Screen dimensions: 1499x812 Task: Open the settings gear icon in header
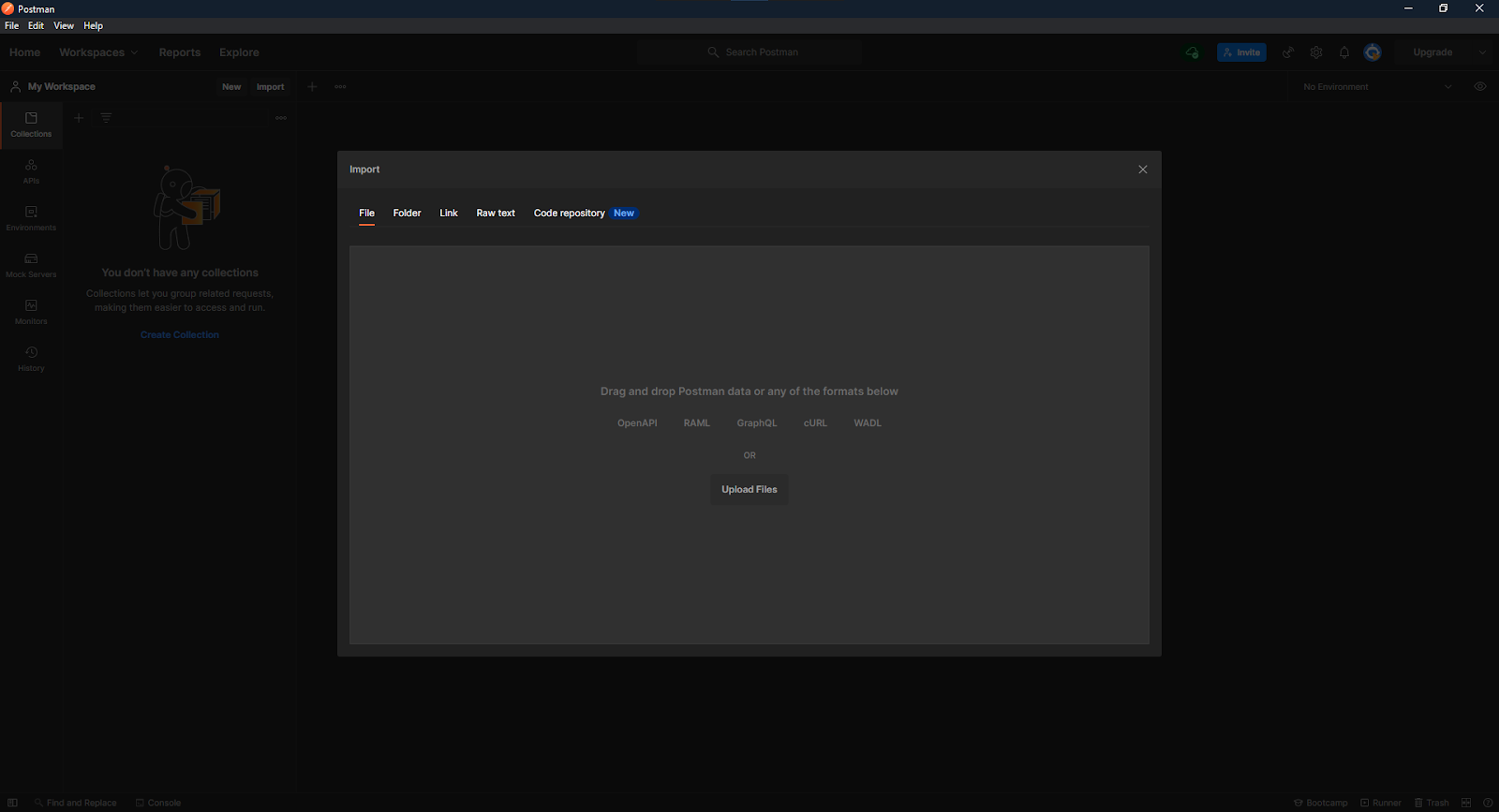(x=1316, y=52)
